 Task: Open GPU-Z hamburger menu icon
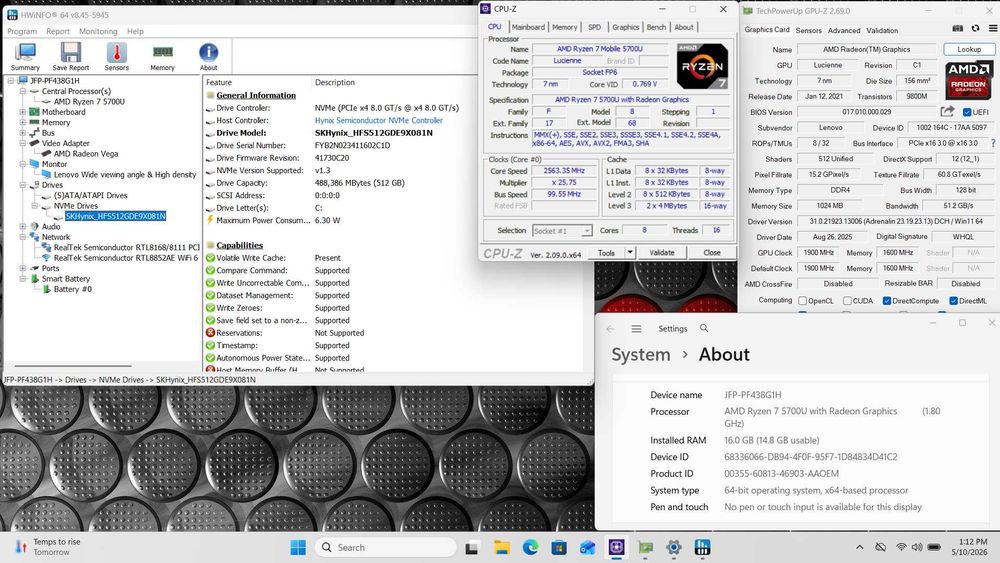993,29
